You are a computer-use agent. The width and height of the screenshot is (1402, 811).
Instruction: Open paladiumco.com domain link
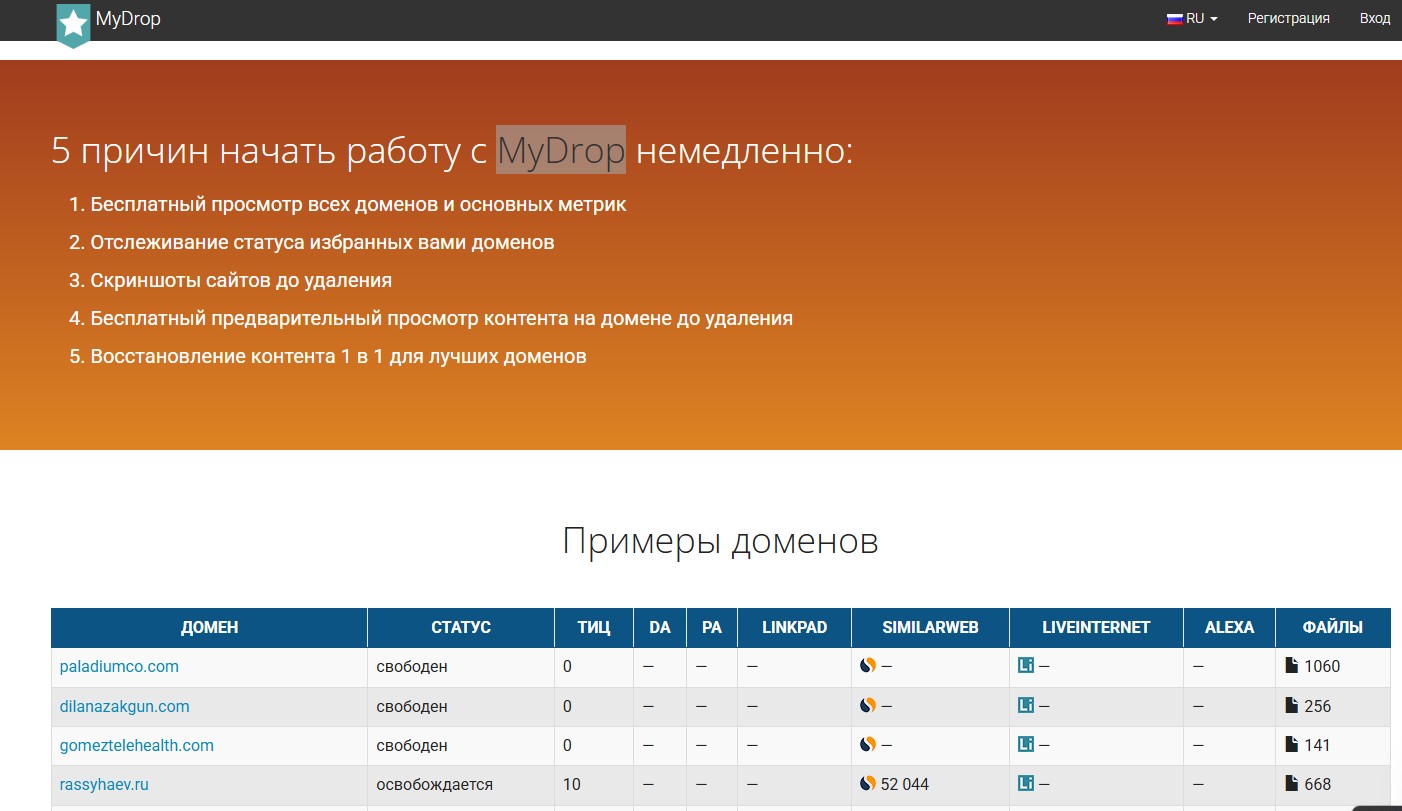(119, 666)
